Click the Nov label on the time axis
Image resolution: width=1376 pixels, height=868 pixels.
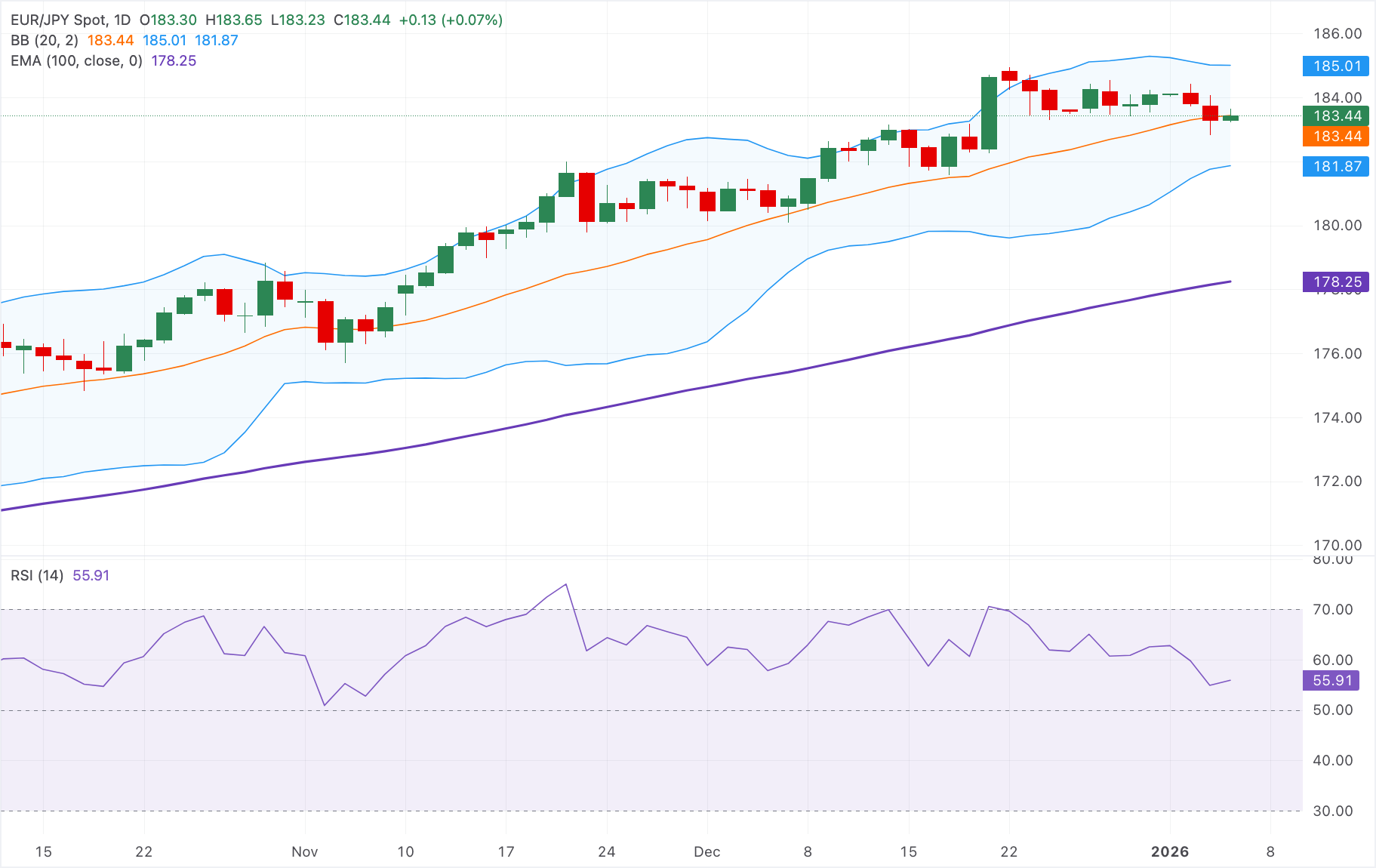pyautogui.click(x=304, y=851)
